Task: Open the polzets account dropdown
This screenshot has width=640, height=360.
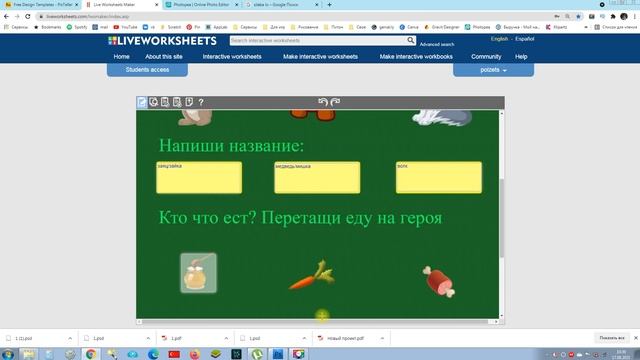Action: click(493, 70)
